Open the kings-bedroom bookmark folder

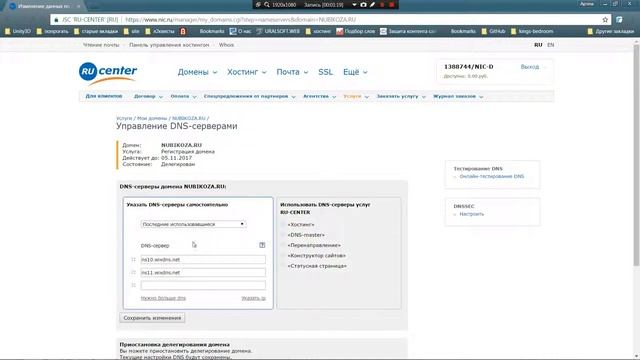click(532, 31)
